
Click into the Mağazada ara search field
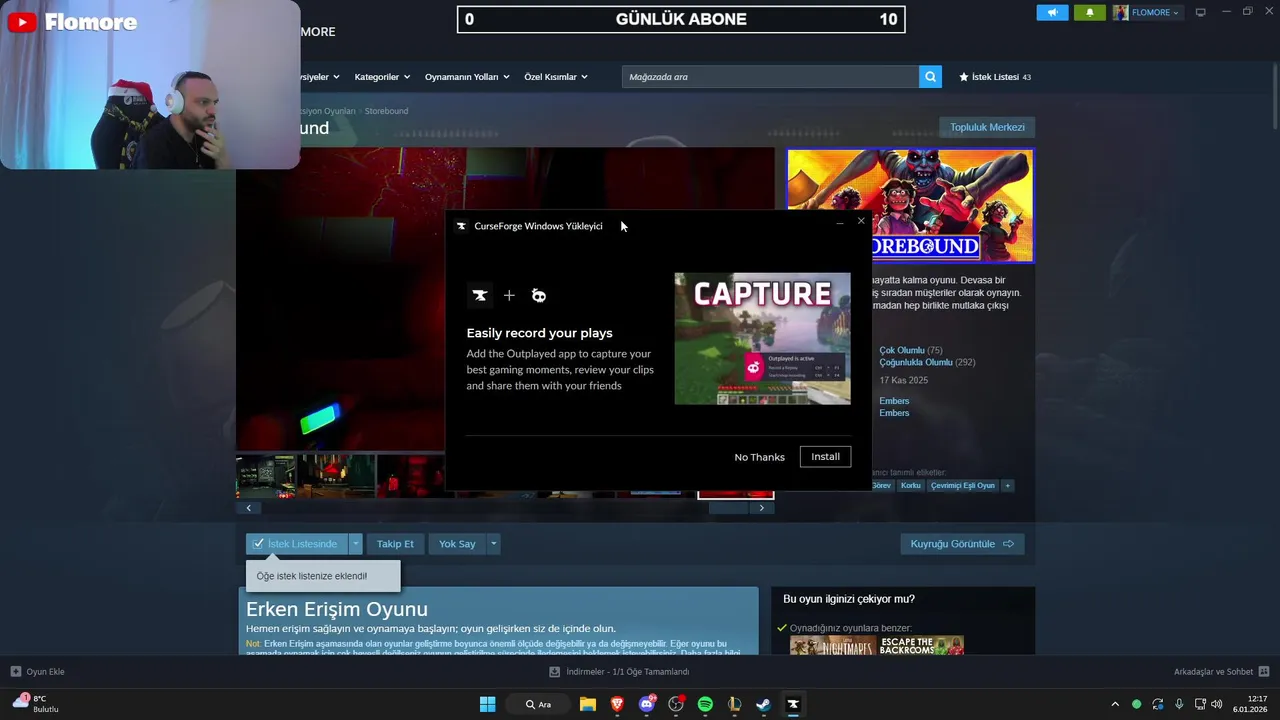[x=770, y=77]
